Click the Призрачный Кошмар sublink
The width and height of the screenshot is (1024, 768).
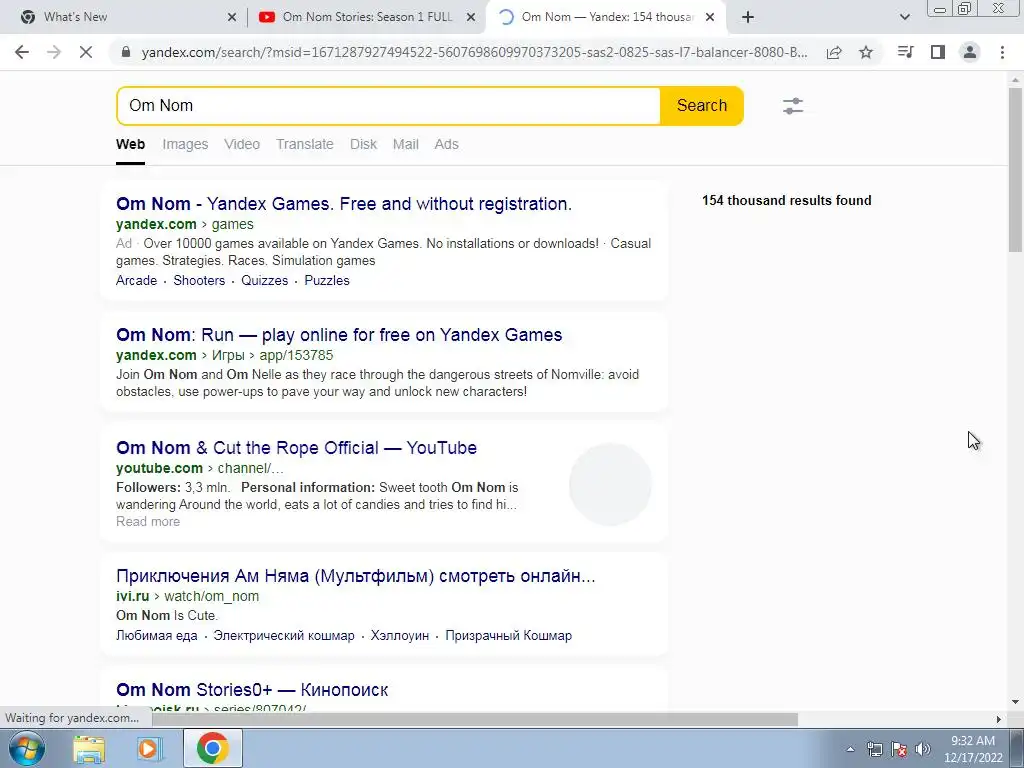(509, 635)
